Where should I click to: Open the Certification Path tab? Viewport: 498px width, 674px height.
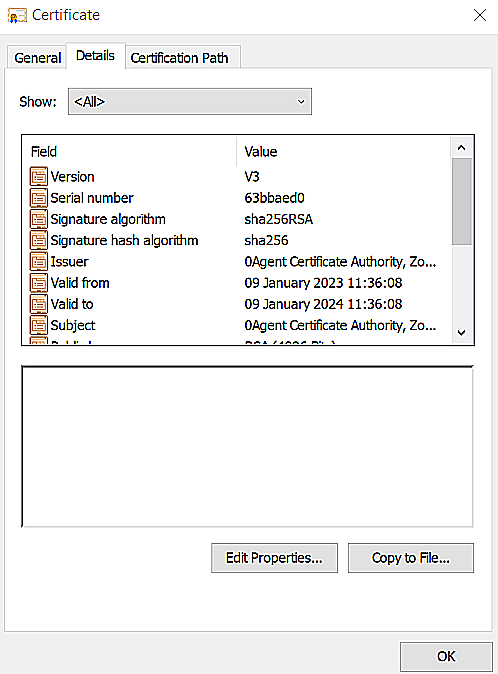[x=180, y=58]
